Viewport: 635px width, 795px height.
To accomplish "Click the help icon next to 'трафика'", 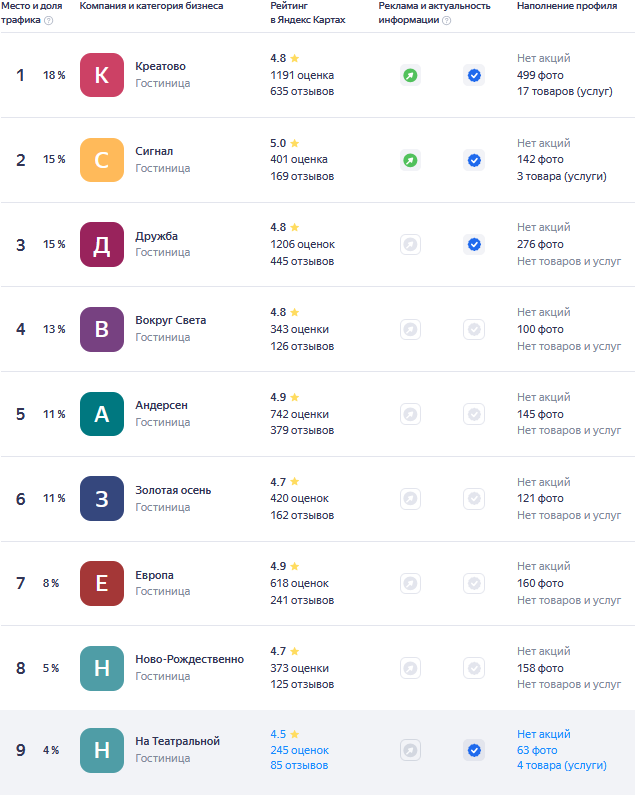I will 49,21.
